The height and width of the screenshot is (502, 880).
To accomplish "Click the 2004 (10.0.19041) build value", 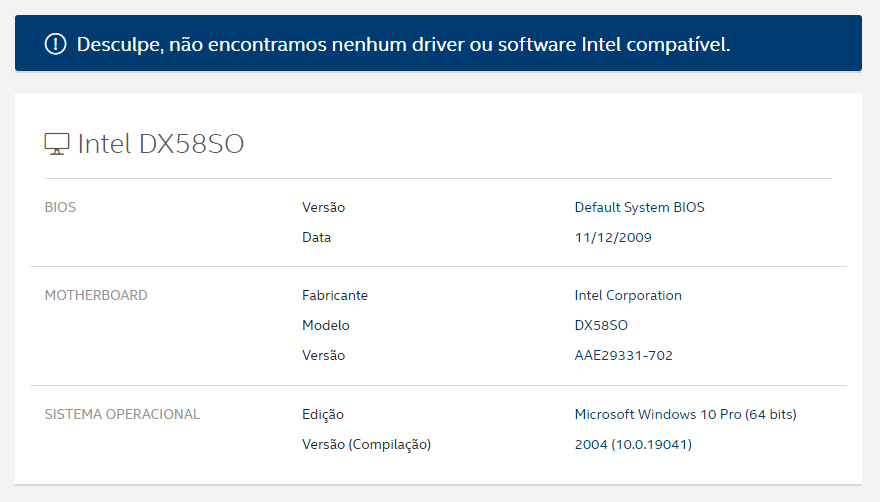I will click(x=633, y=444).
